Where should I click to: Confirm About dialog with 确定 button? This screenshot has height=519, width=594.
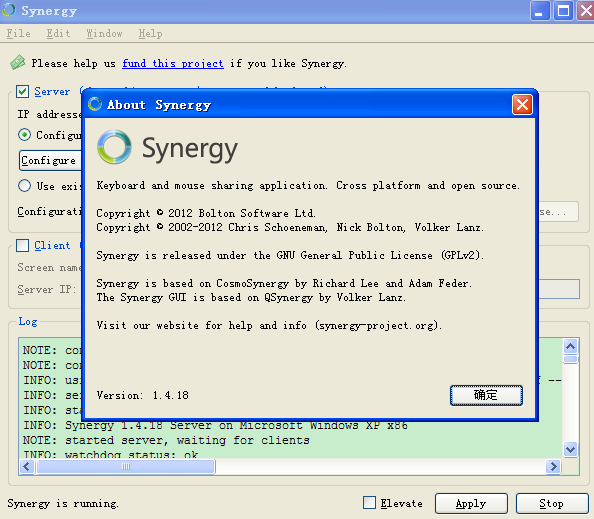pos(486,395)
